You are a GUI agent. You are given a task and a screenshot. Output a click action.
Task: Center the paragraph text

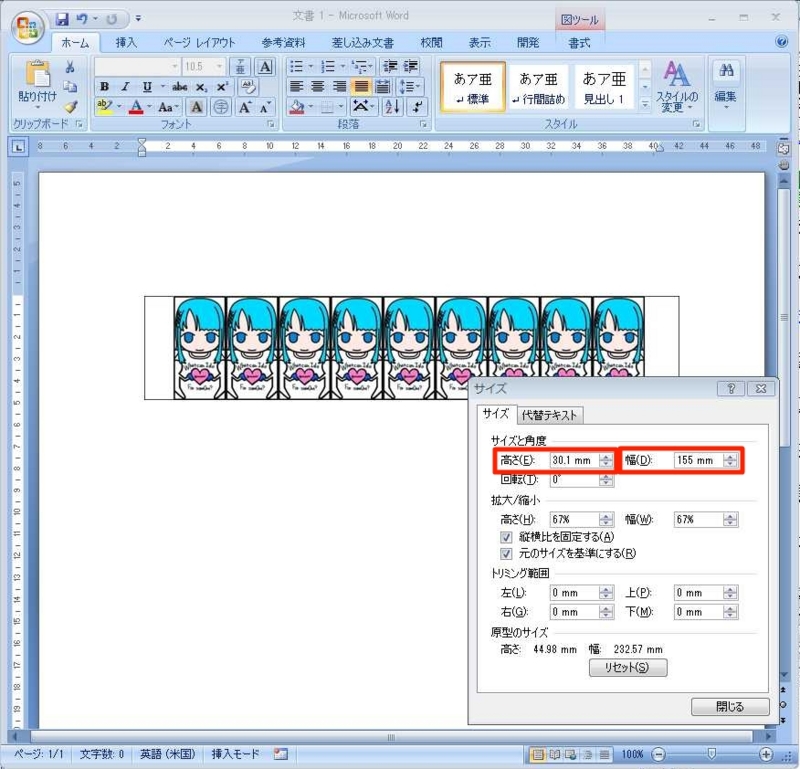click(x=318, y=87)
